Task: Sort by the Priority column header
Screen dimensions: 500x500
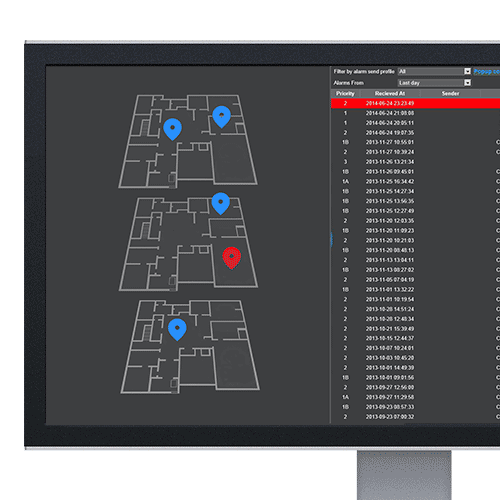Action: [x=345, y=94]
